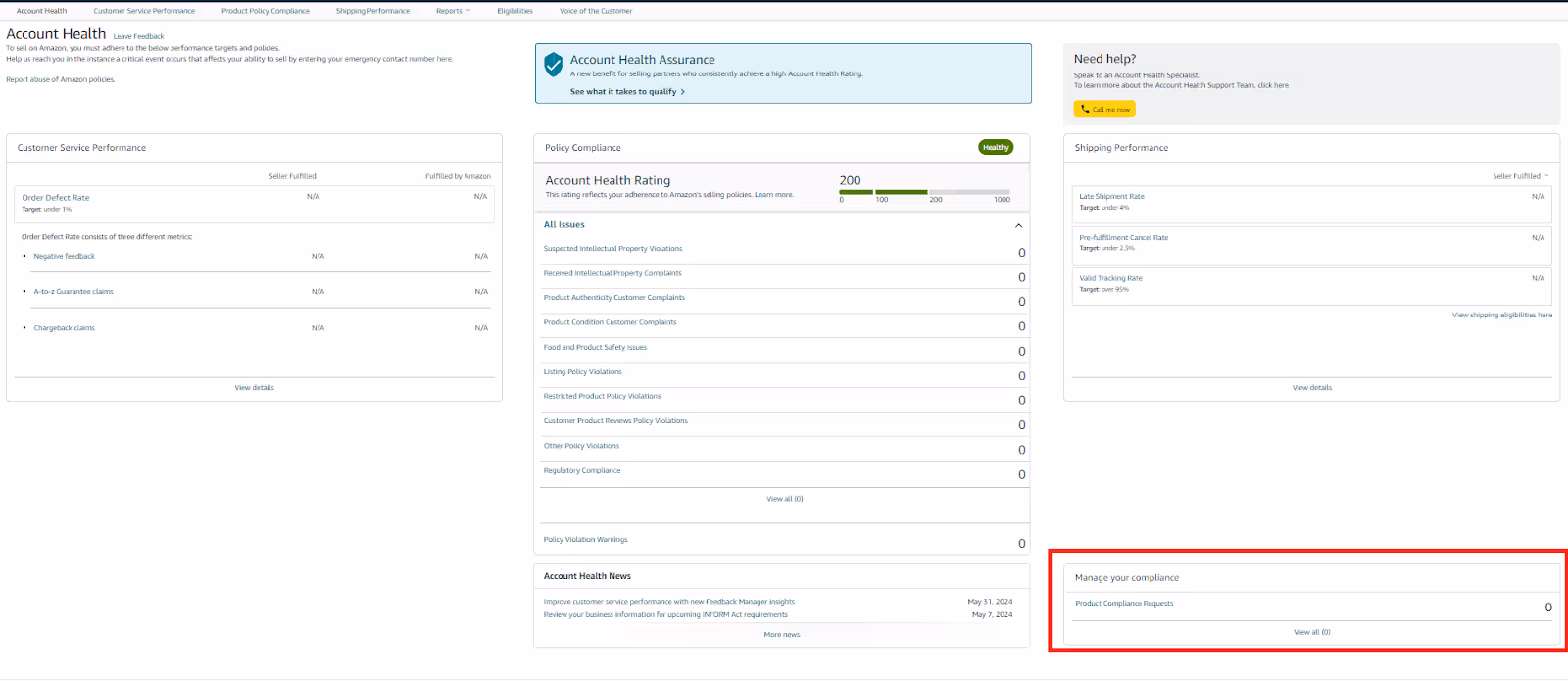This screenshot has width=1568, height=681.
Task: Open Customer Product Reviews Policy Violations
Action: (x=616, y=421)
